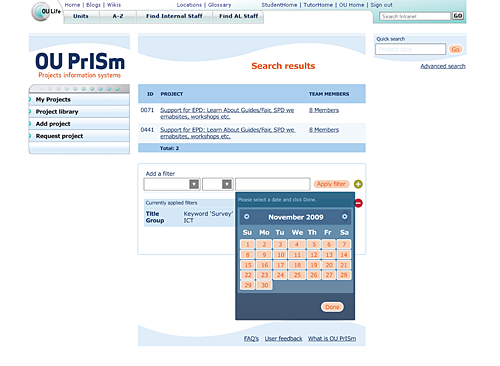Viewport: 500px width, 366px height.
Task: Click the OU Home link
Action: [352, 5]
